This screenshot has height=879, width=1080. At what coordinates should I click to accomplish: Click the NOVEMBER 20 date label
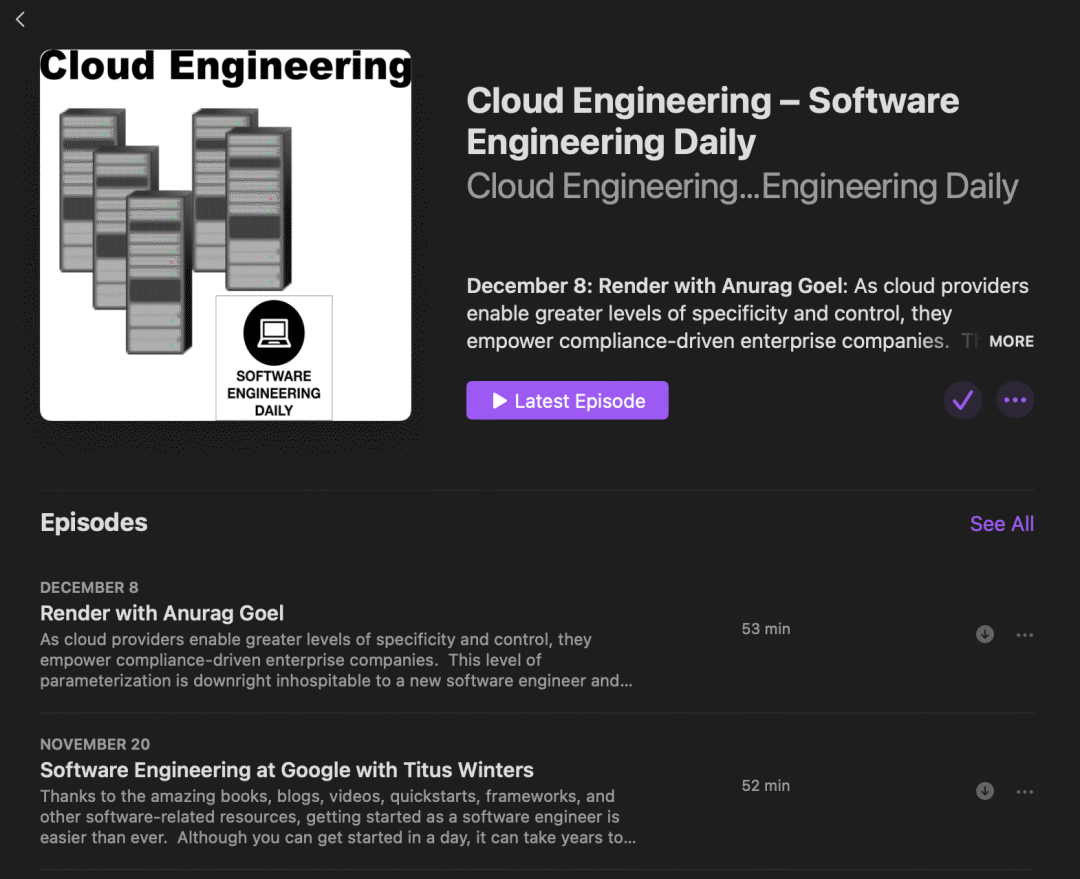click(95, 744)
